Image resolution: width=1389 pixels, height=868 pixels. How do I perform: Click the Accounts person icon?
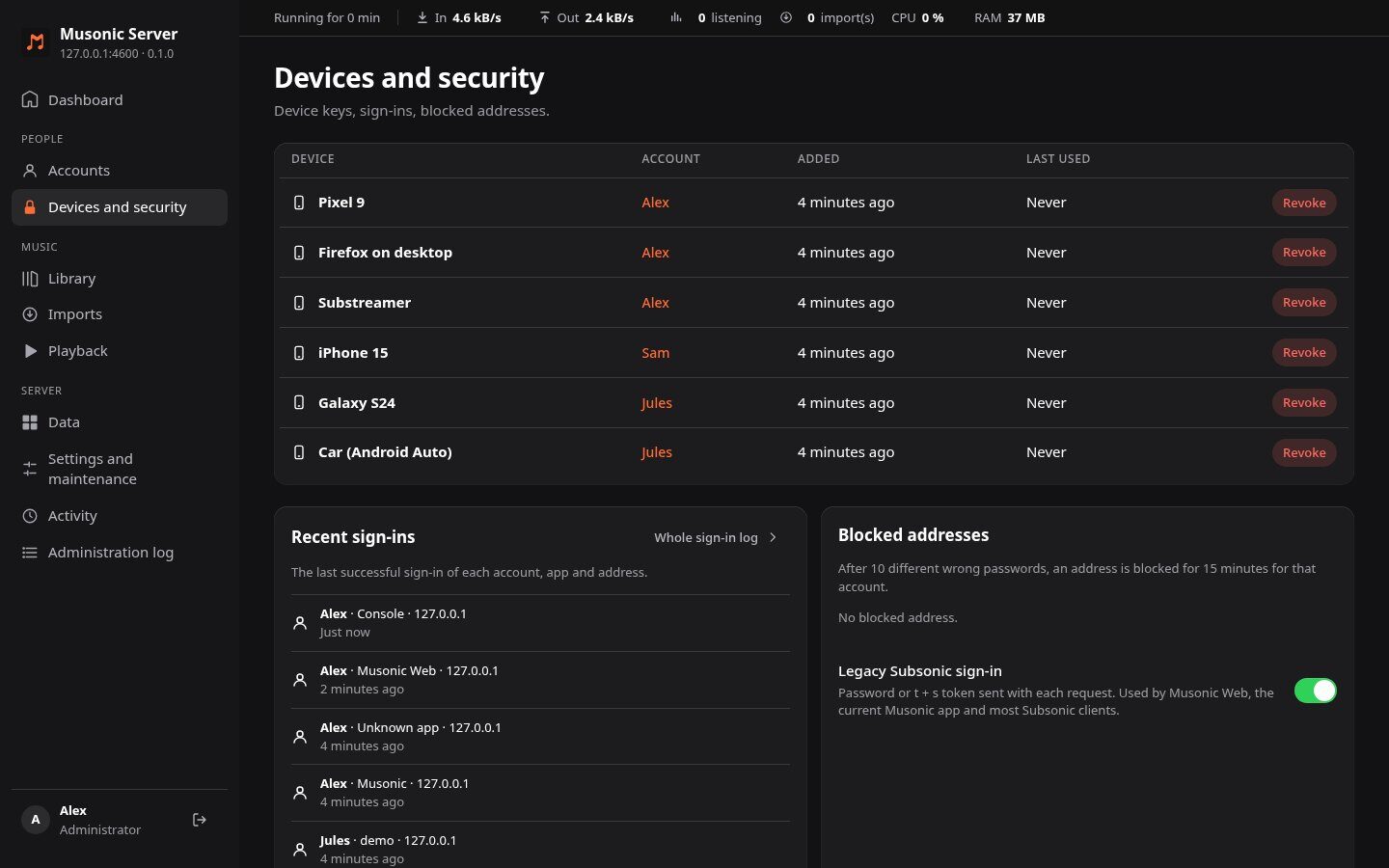30,171
